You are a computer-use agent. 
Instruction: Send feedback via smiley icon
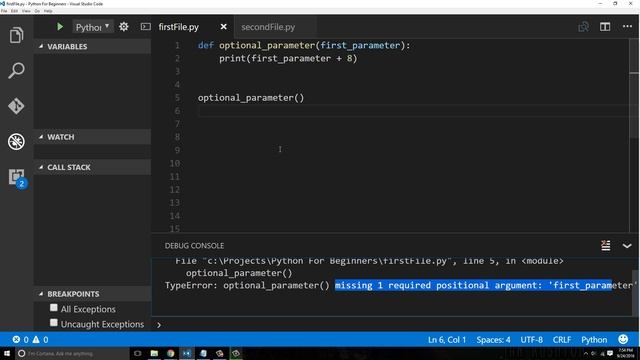pyautogui.click(x=623, y=339)
